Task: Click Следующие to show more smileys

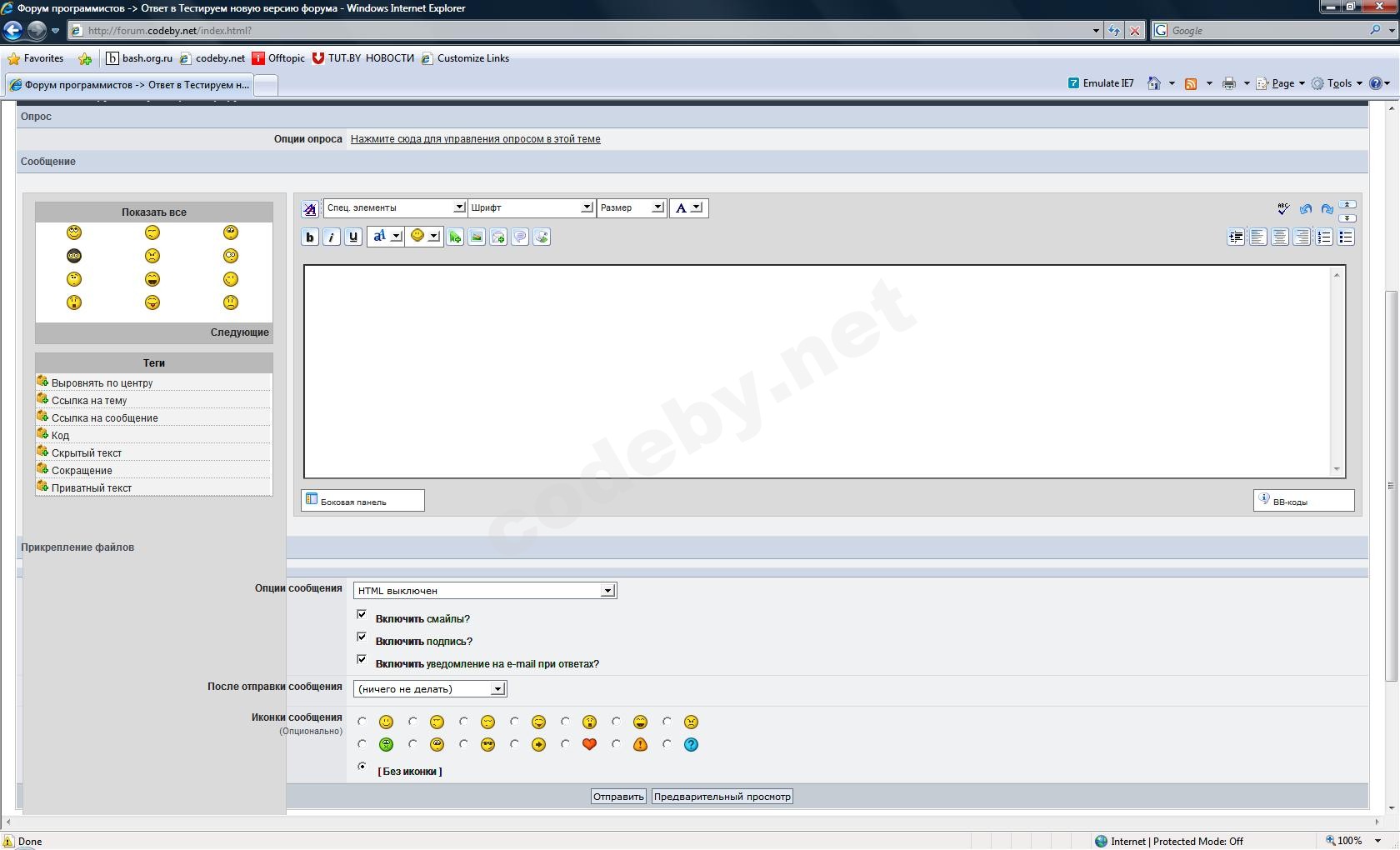Action: coord(240,332)
